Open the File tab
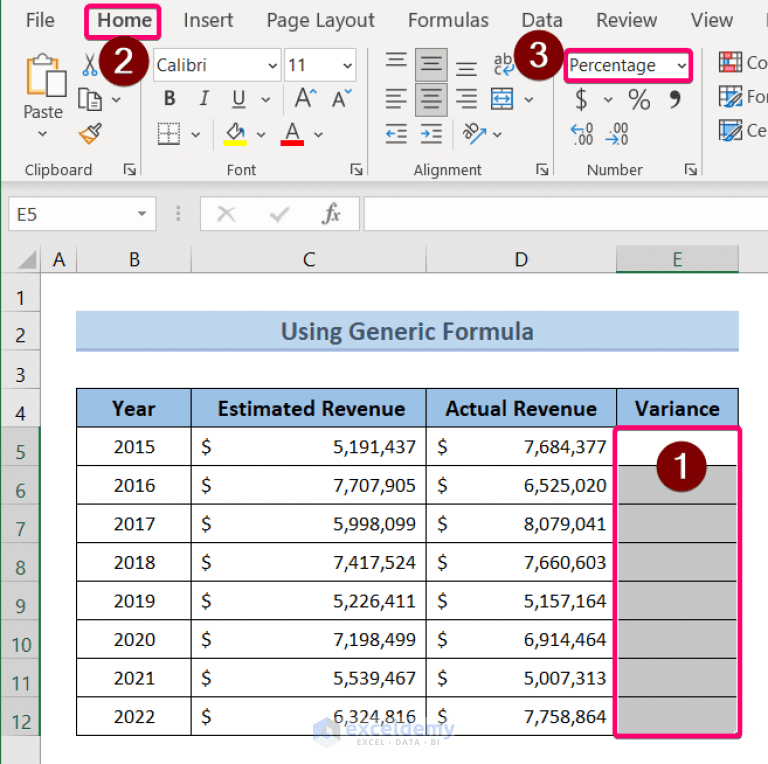The height and width of the screenshot is (764, 768). click(40, 21)
